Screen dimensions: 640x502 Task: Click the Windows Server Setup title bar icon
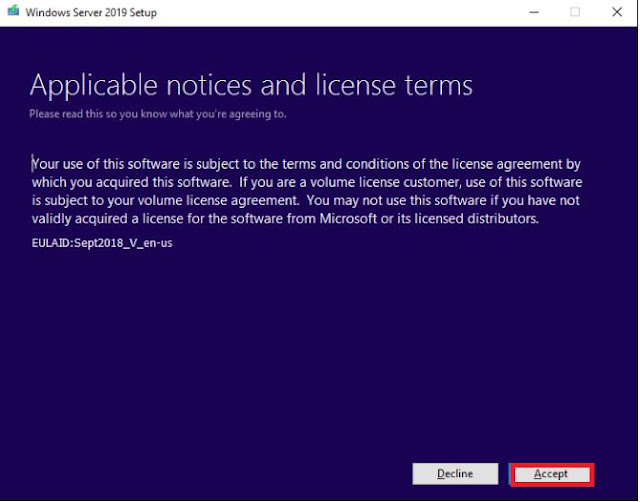13,11
